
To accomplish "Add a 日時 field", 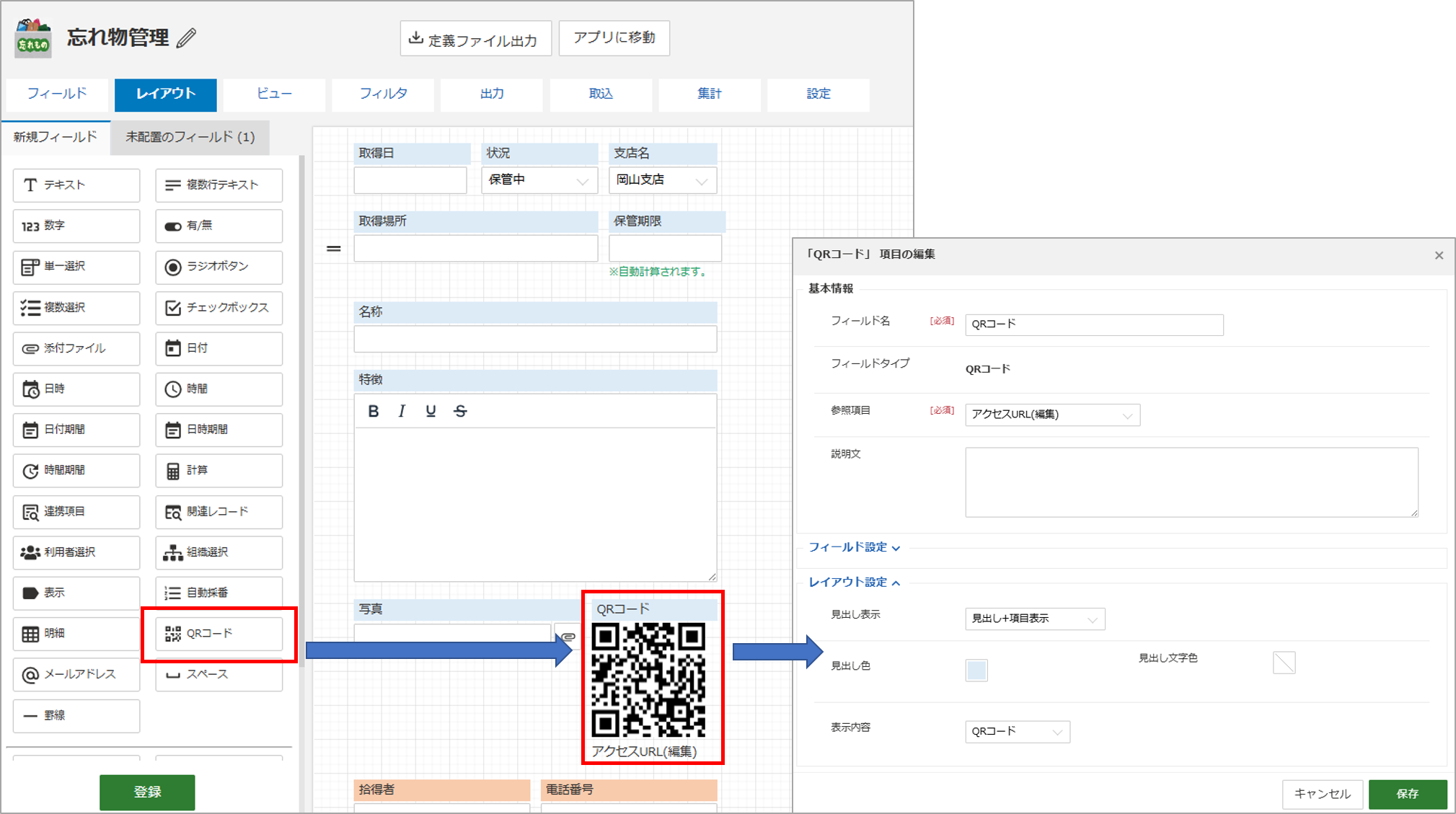I will (76, 389).
